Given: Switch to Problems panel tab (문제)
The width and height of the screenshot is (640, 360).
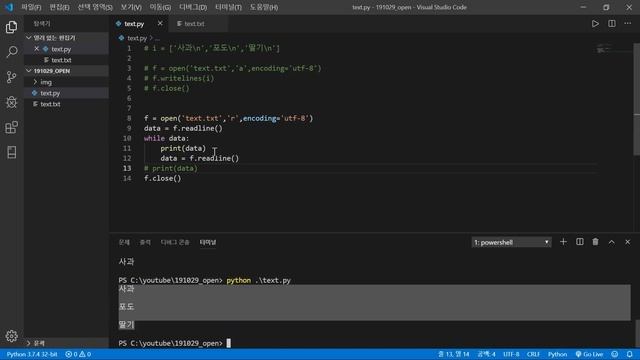Looking at the screenshot, I should tap(124, 242).
